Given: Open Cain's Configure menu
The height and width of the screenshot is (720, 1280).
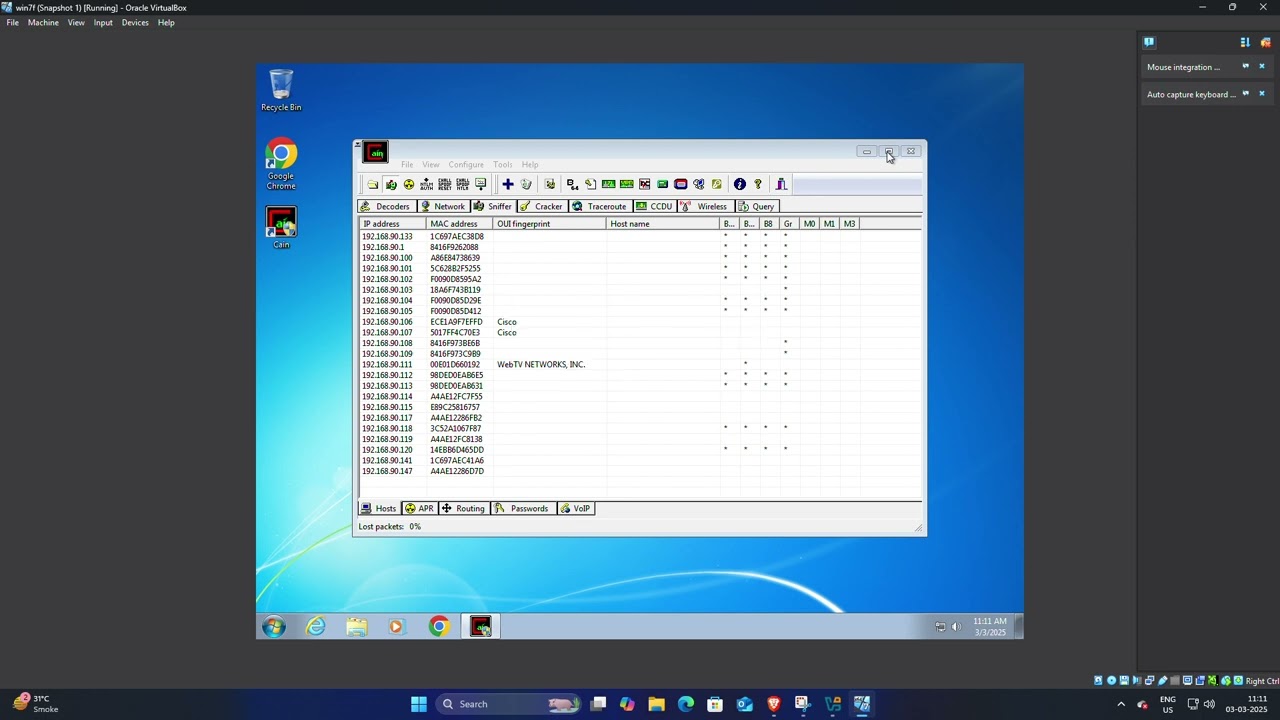Looking at the screenshot, I should (x=466, y=165).
